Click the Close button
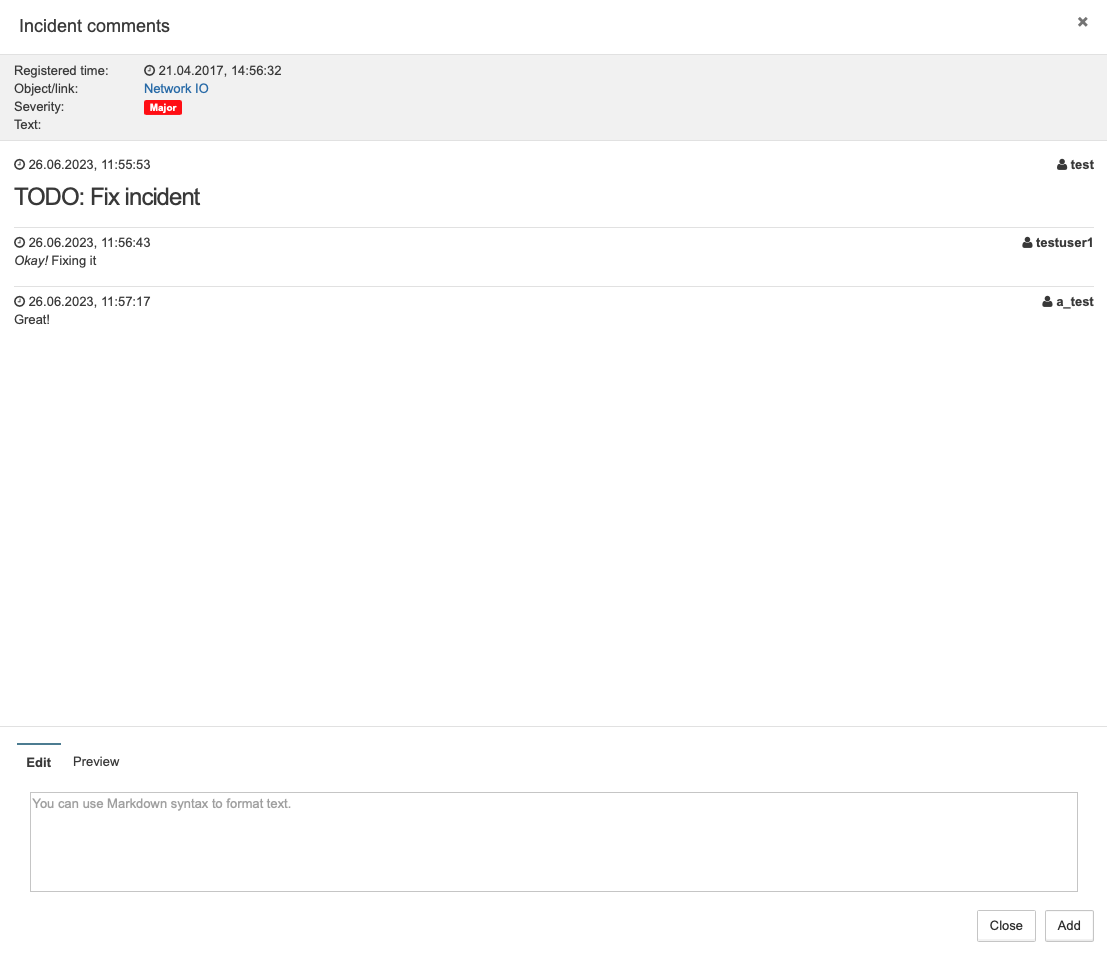The height and width of the screenshot is (954, 1107). pos(1006,926)
